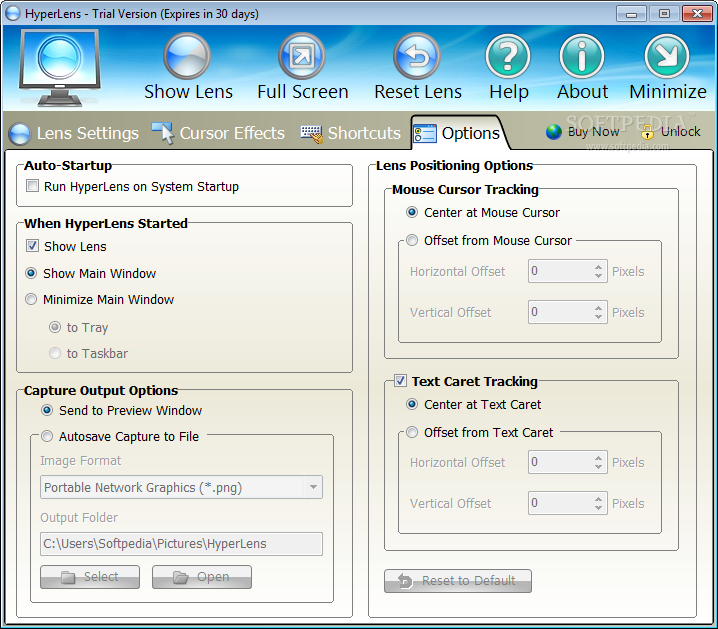This screenshot has width=718, height=629.
Task: Select the Options tab label
Action: (x=470, y=133)
